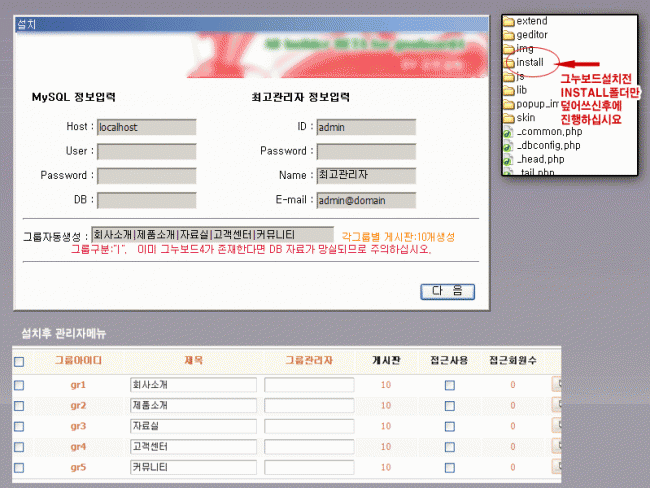Viewport: 650px width, 488px height.
Task: Click the _head.php file icon
Action: [x=508, y=159]
